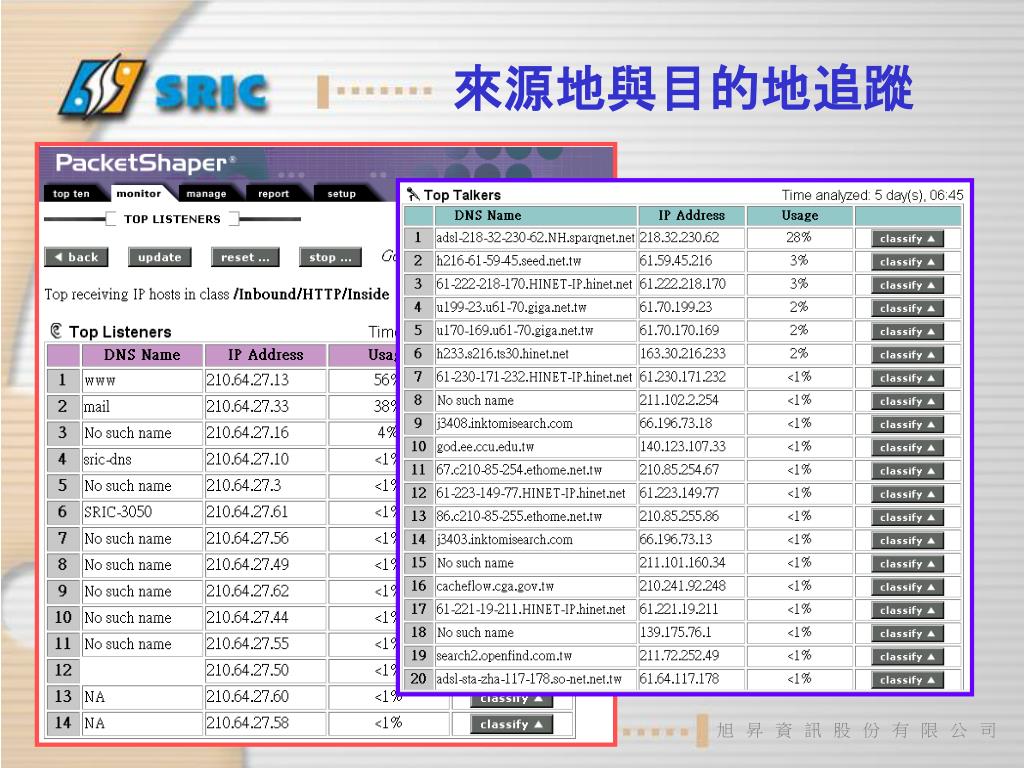Select sric-dns listener name
The width and height of the screenshot is (1024, 768).
108,459
